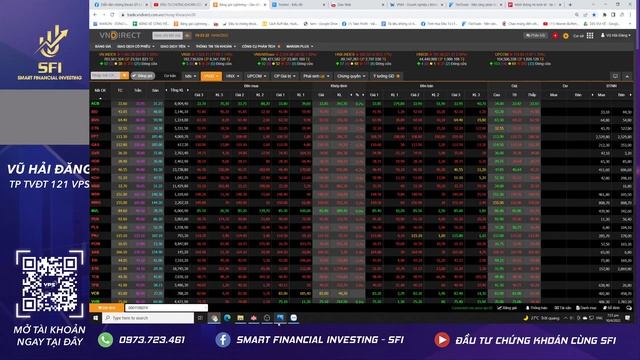The height and width of the screenshot is (360, 640).
Task: Toggle the Đồng giá checkbox pill
Action: pos(143,76)
